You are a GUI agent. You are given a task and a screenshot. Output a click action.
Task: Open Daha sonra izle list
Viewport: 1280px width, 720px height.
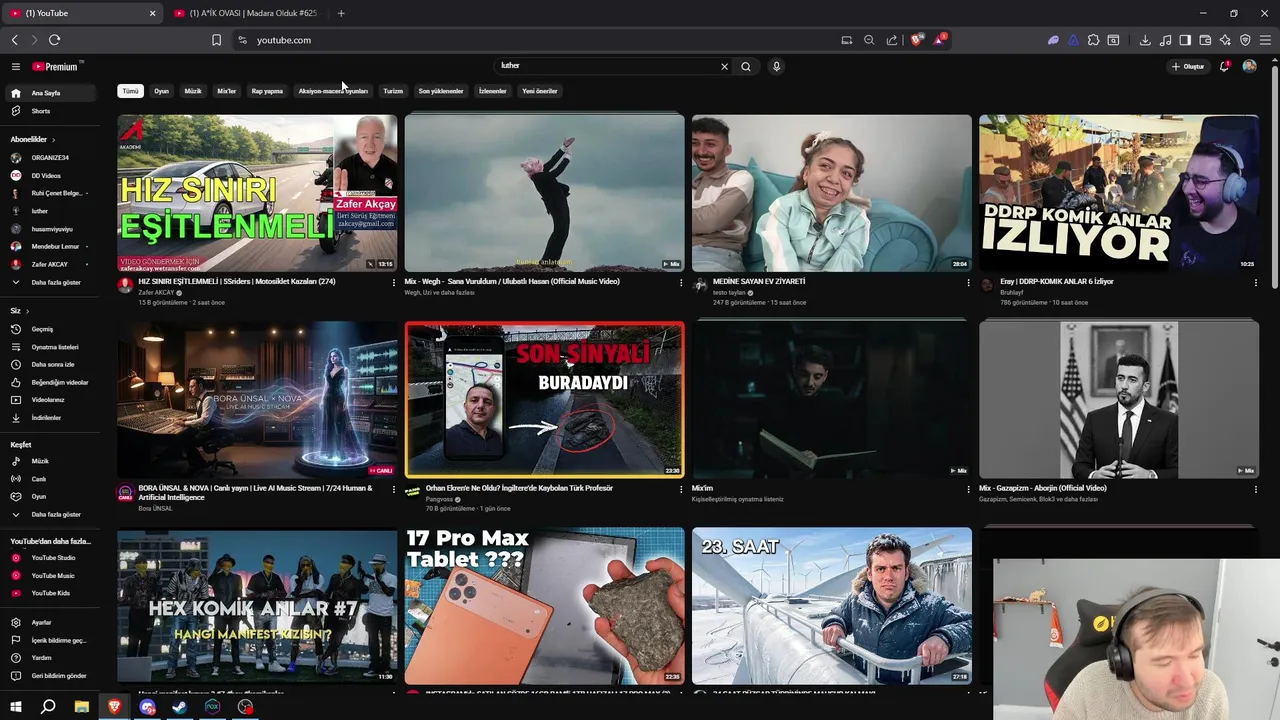pyautogui.click(x=52, y=364)
